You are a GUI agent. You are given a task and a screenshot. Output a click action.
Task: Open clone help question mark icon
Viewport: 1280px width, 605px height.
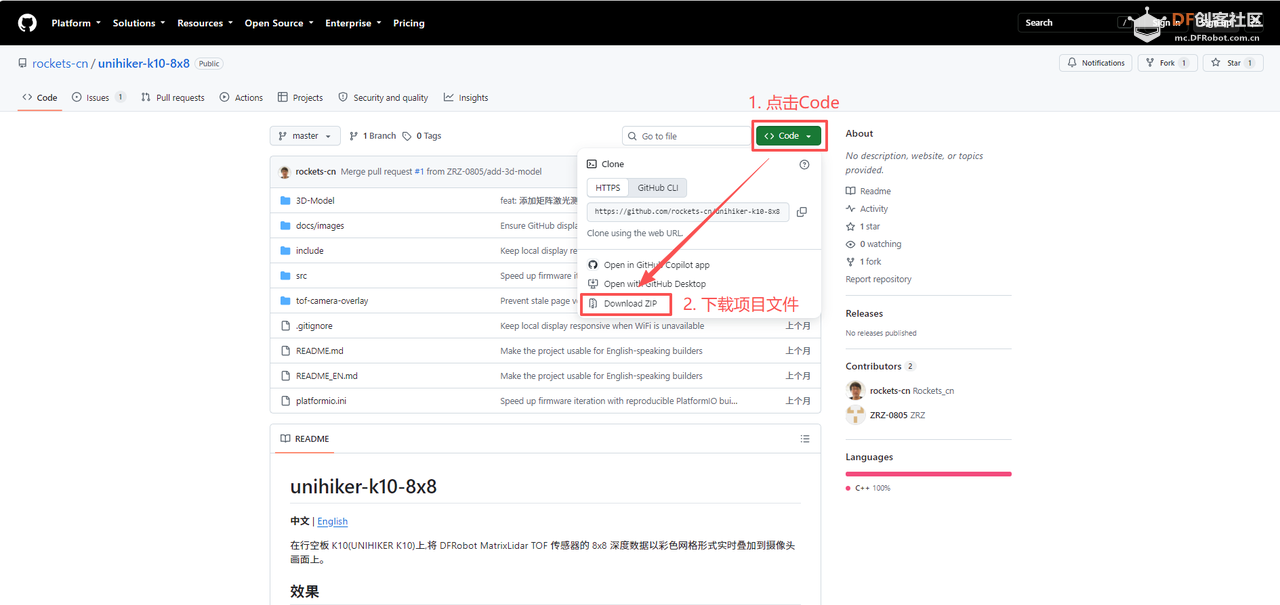click(x=804, y=164)
